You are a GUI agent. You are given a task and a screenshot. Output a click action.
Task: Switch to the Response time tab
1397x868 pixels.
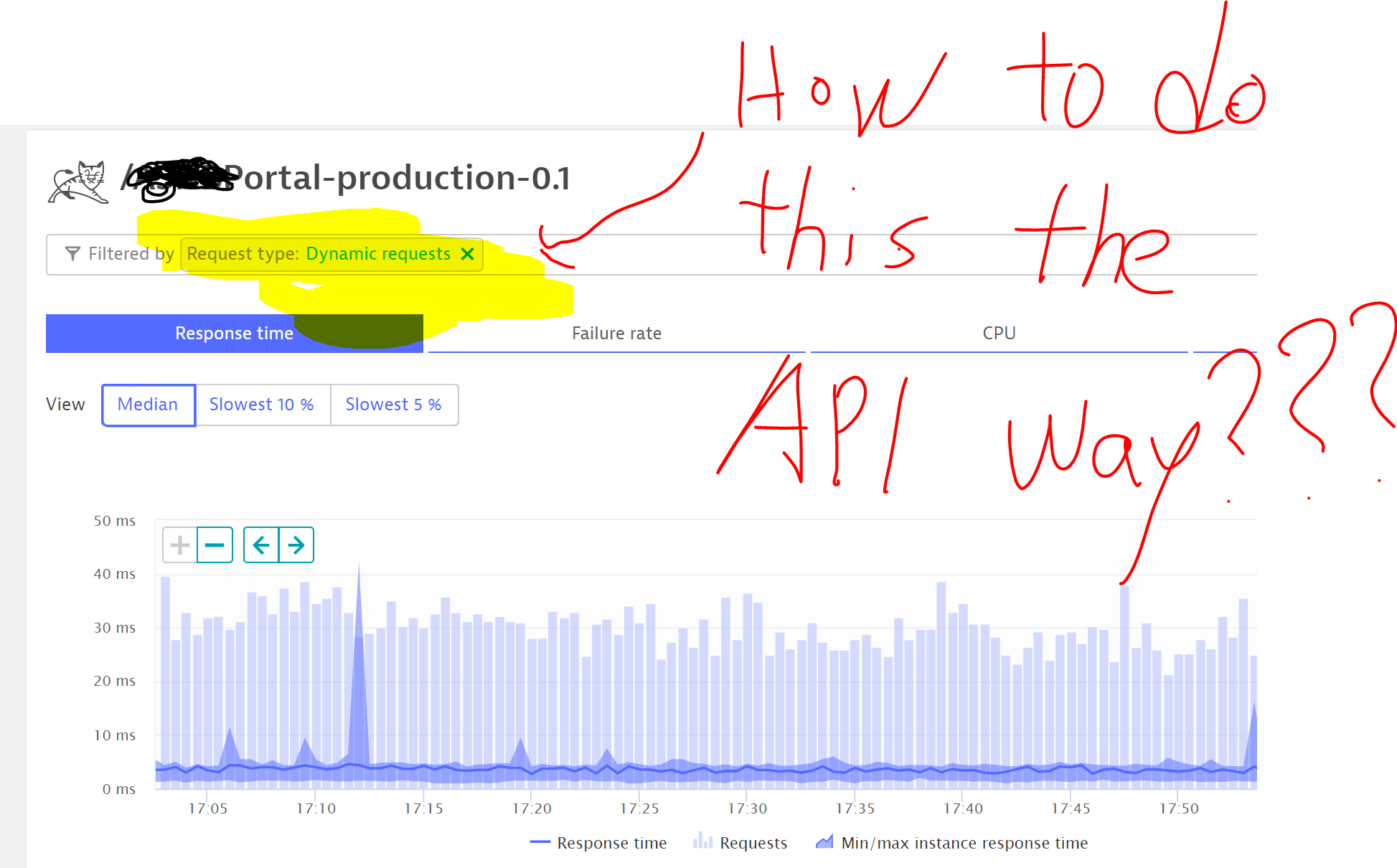pos(234,334)
